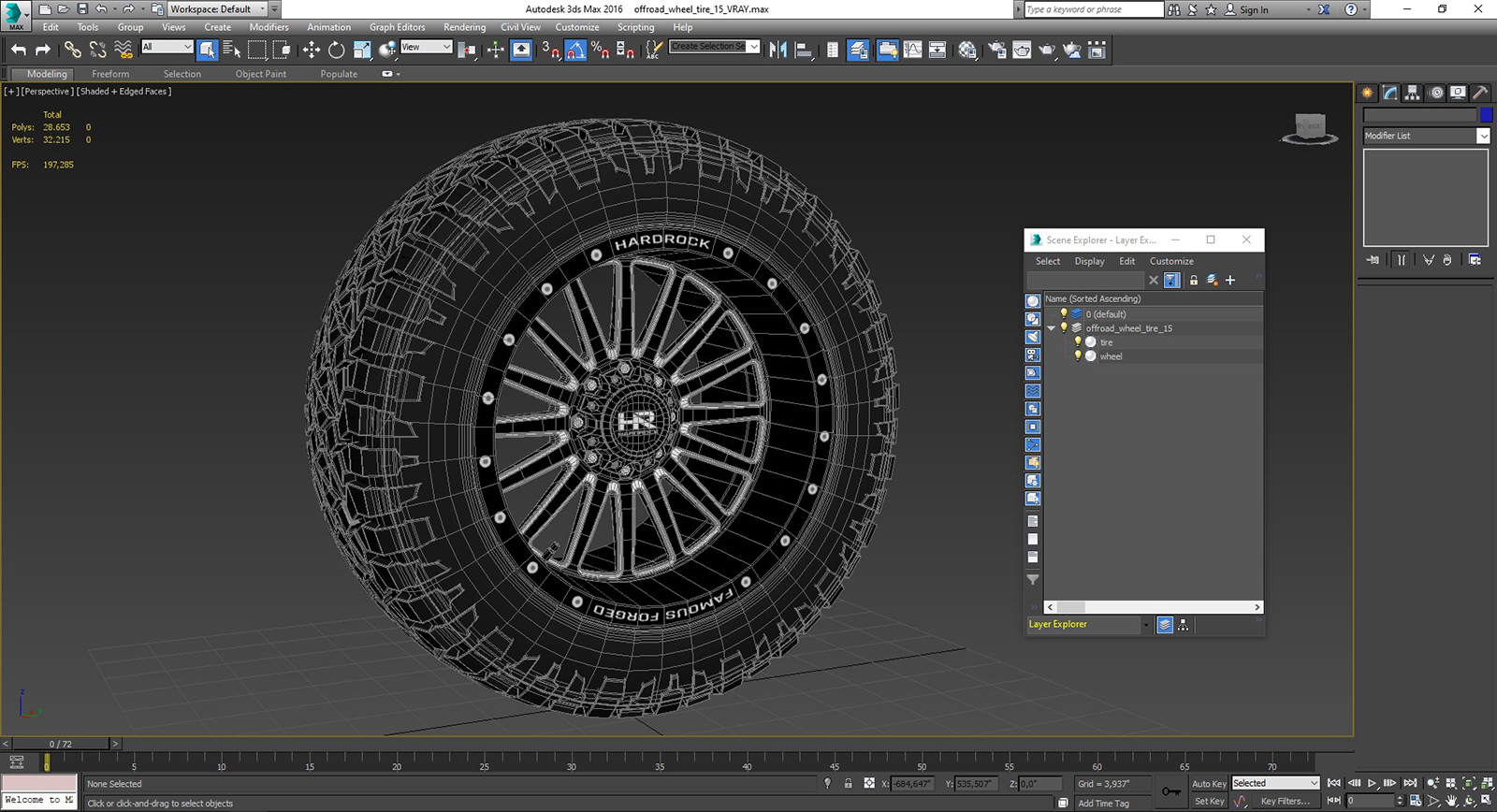Viewport: 1497px width, 812px height.
Task: Toggle the Layer Explorer toolbar button
Action: [x=858, y=50]
